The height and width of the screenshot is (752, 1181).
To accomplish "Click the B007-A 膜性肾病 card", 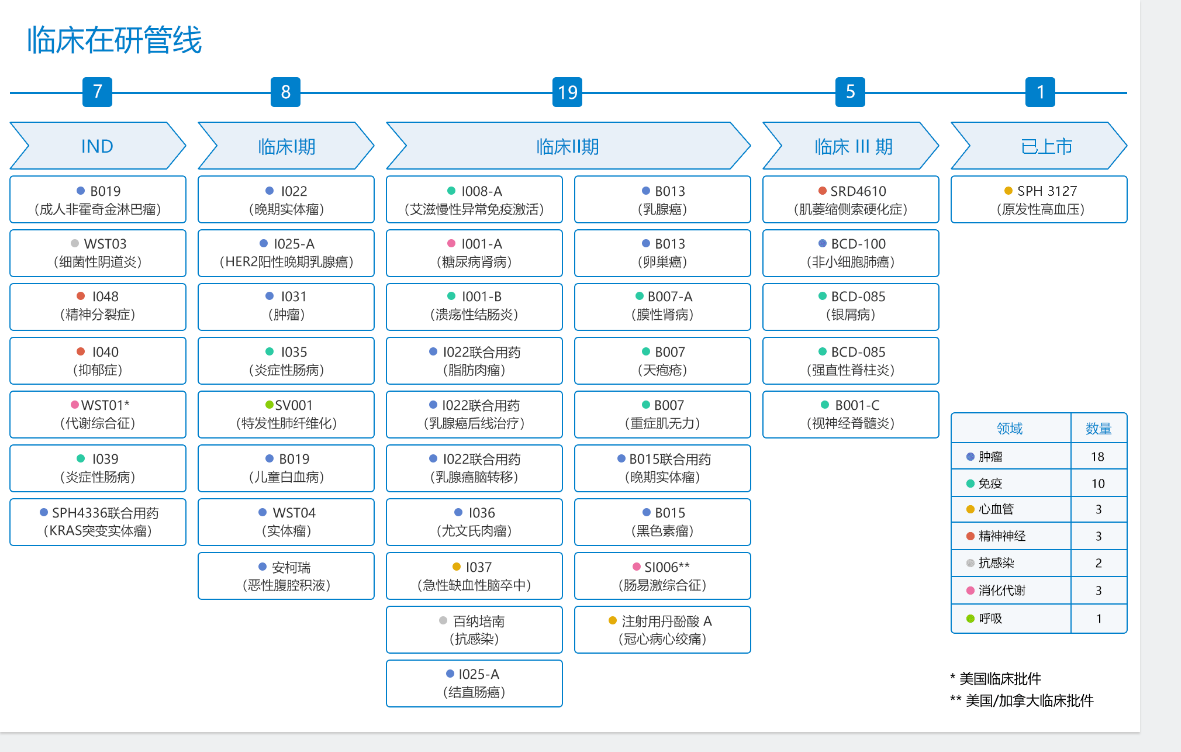I will tap(663, 307).
